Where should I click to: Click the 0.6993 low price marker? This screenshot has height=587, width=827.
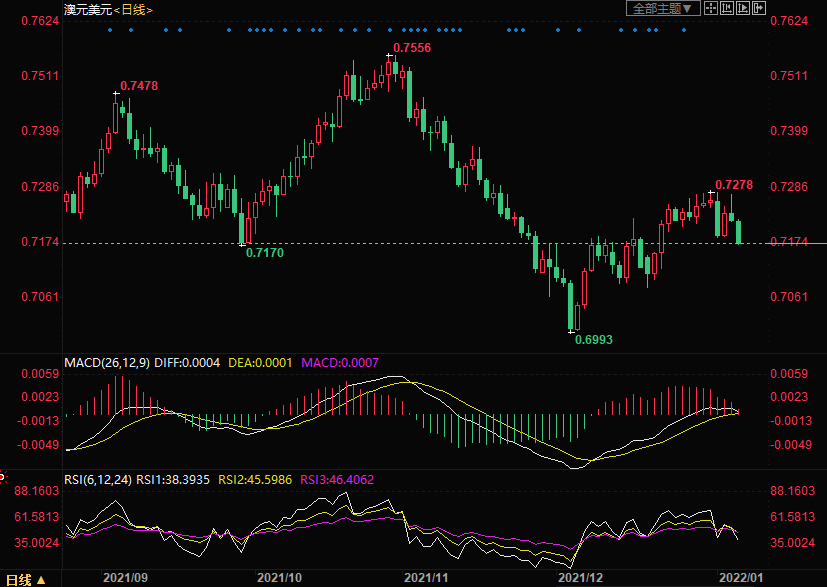click(x=594, y=340)
